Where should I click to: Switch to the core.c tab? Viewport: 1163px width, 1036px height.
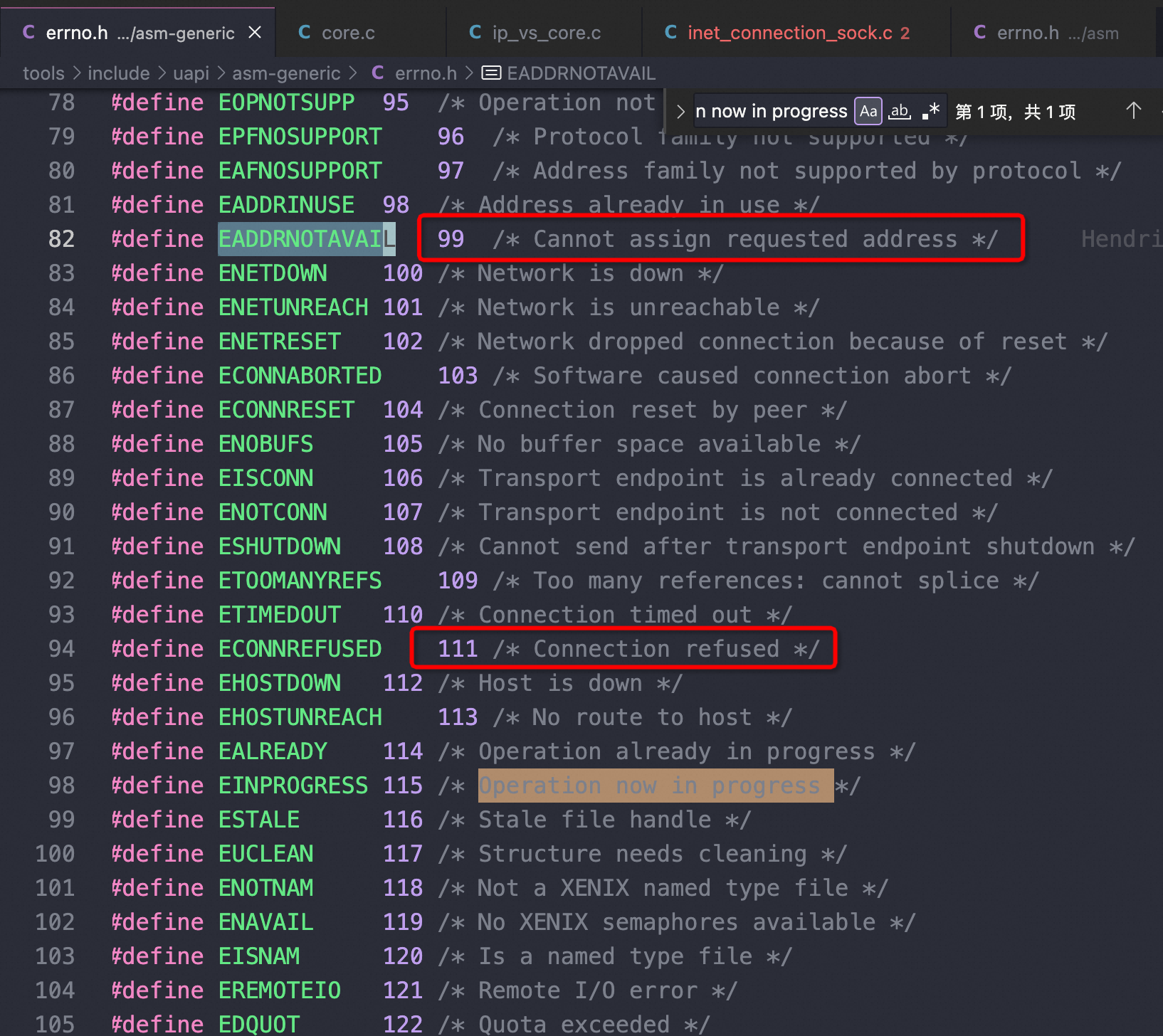click(347, 33)
